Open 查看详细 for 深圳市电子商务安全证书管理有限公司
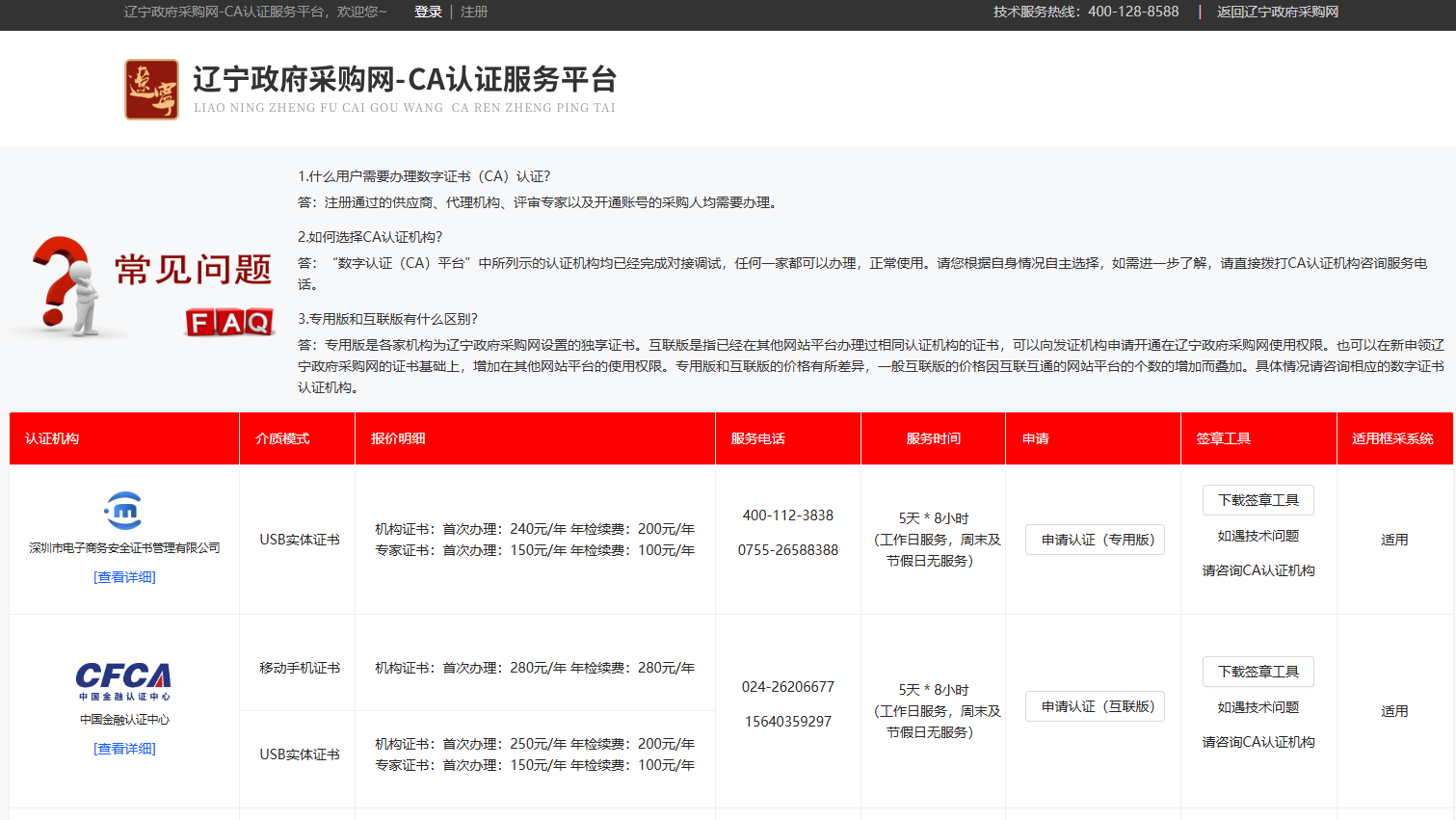The width and height of the screenshot is (1456, 820). pyautogui.click(x=123, y=577)
